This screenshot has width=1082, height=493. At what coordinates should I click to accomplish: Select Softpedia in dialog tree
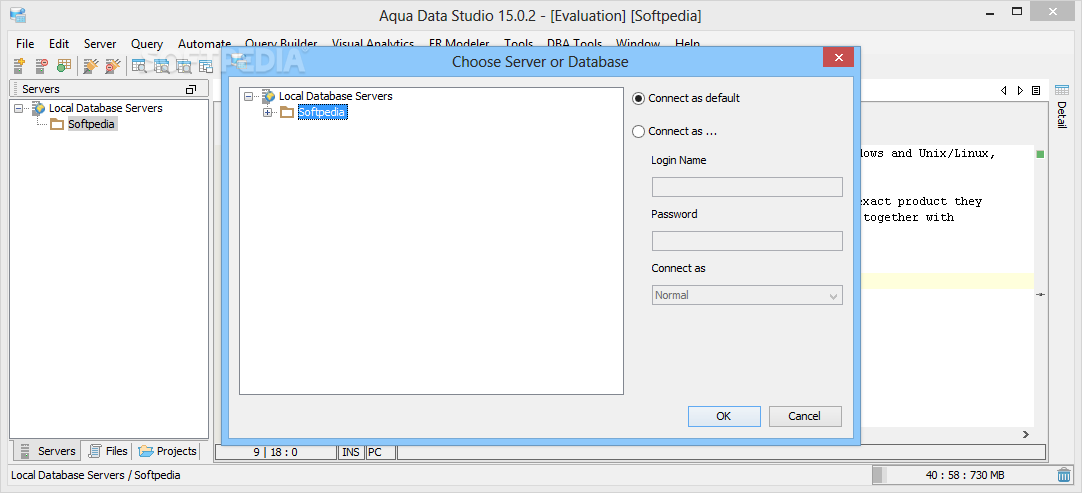(322, 113)
